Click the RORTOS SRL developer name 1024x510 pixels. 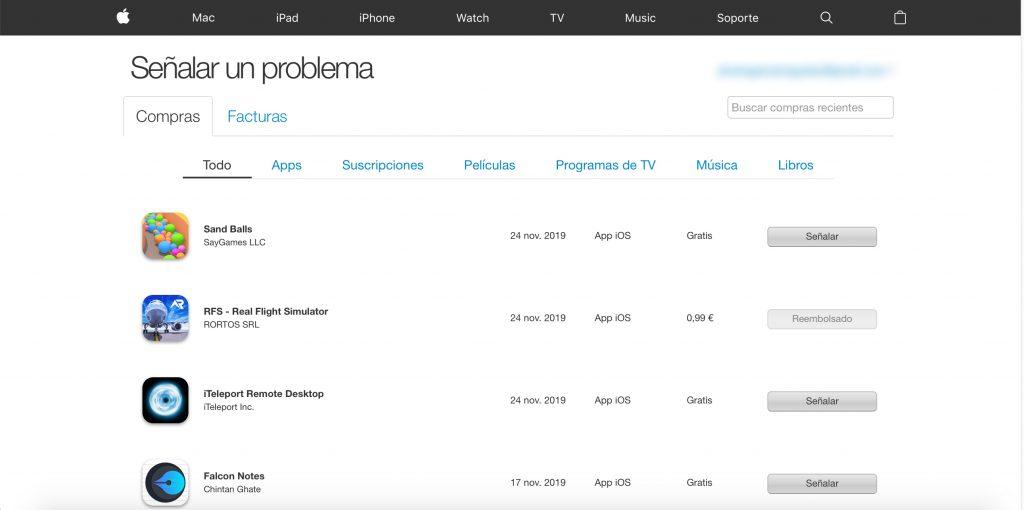231,325
